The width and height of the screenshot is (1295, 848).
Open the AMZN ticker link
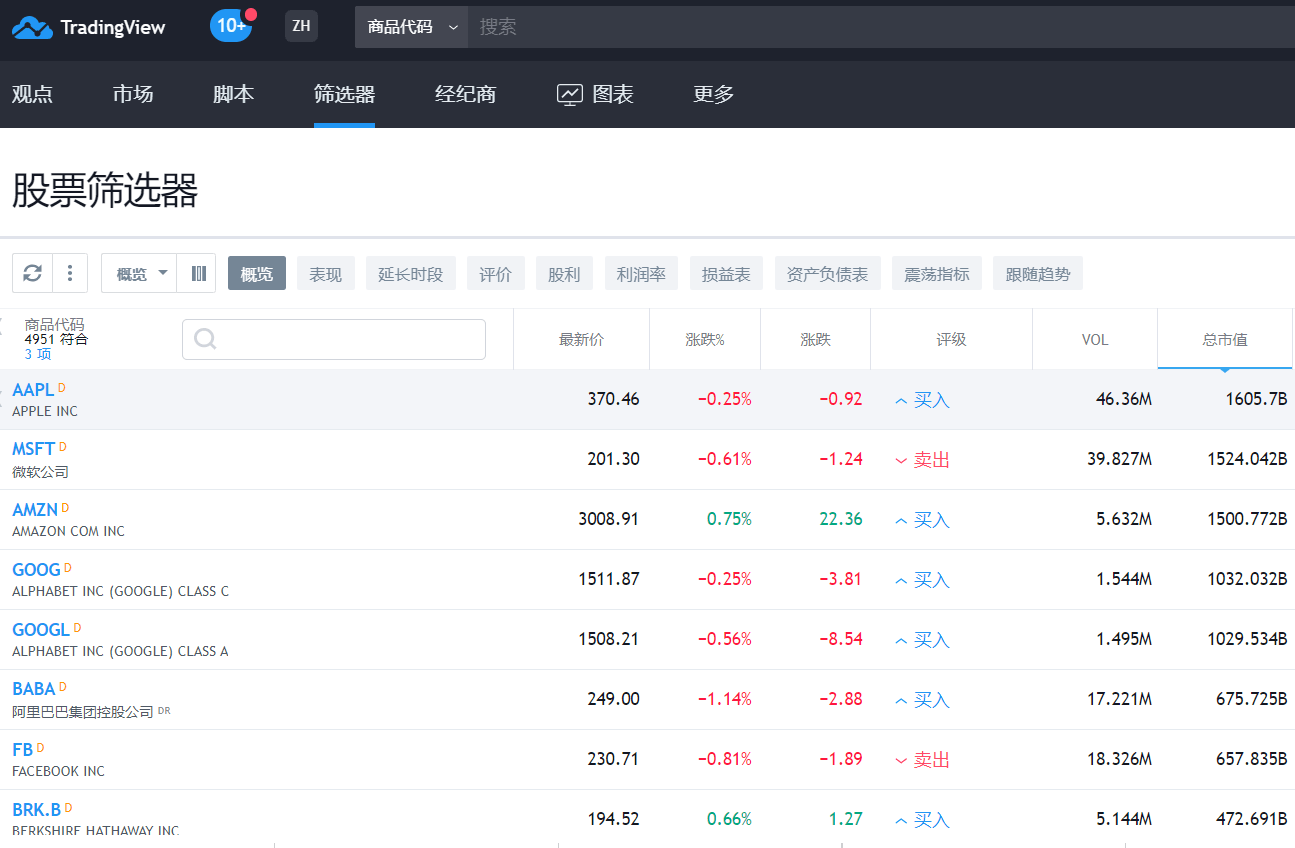tap(35, 510)
